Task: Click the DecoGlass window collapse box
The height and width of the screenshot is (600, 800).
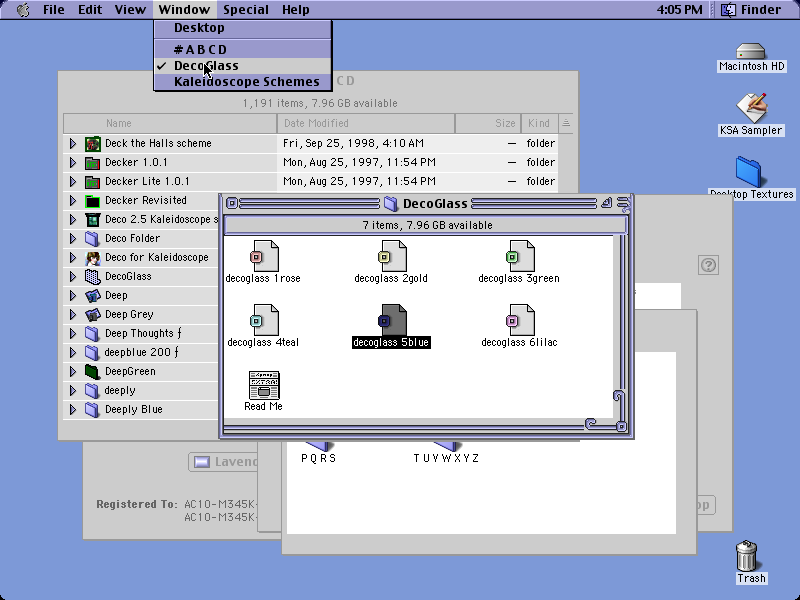Action: pyautogui.click(x=623, y=204)
